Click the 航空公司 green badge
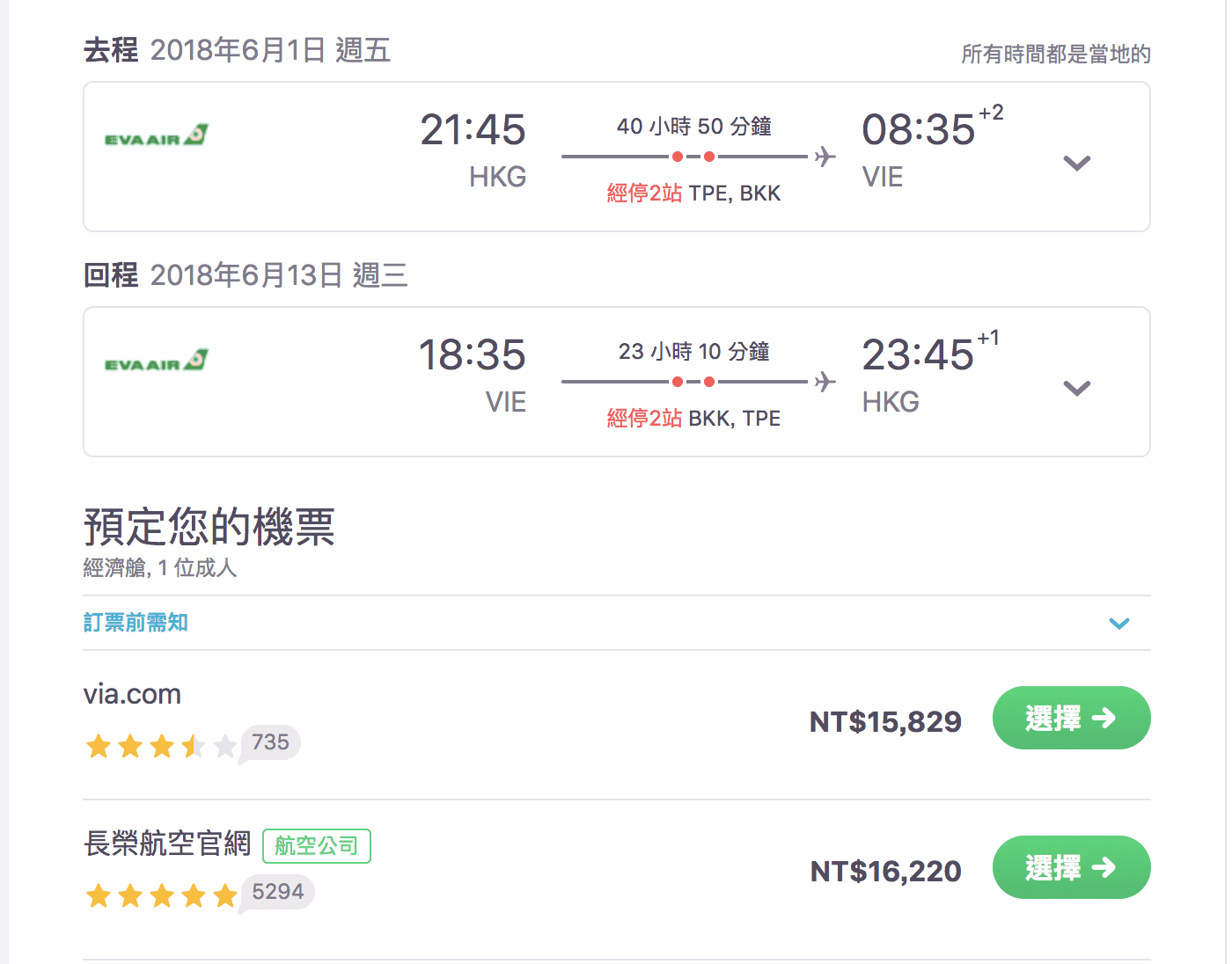 (317, 846)
